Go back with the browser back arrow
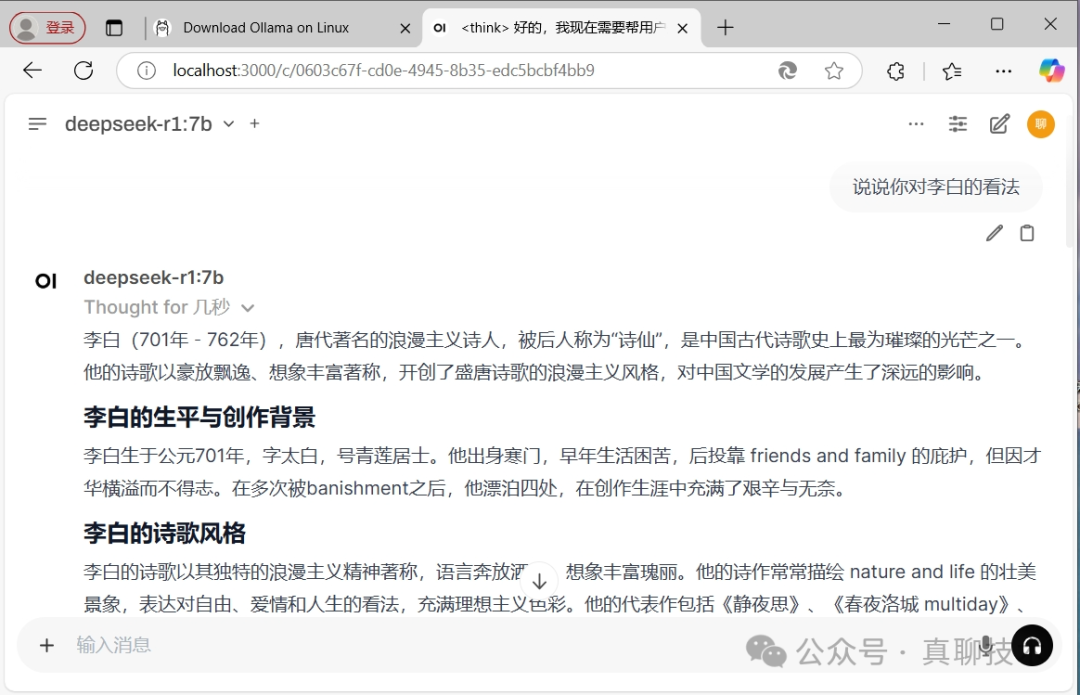Viewport: 1080px width, 695px height. point(32,70)
